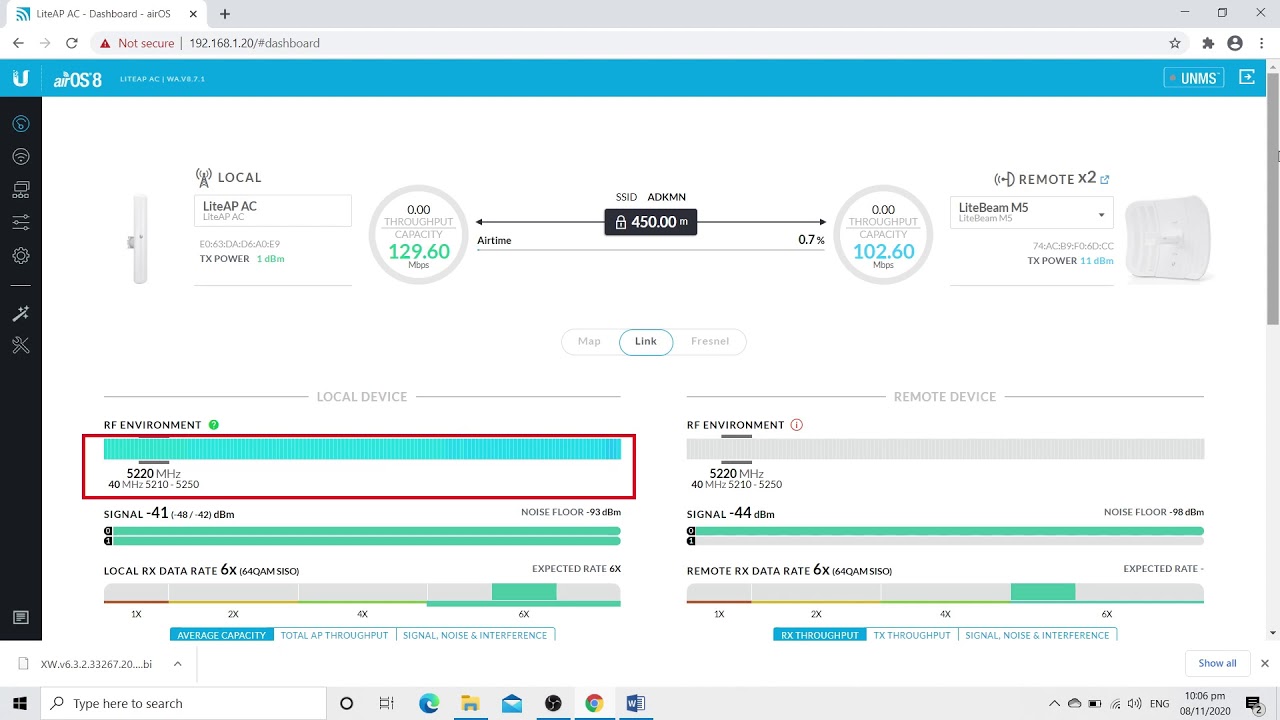
Task: Click the local signal strength bar
Action: [x=362, y=536]
